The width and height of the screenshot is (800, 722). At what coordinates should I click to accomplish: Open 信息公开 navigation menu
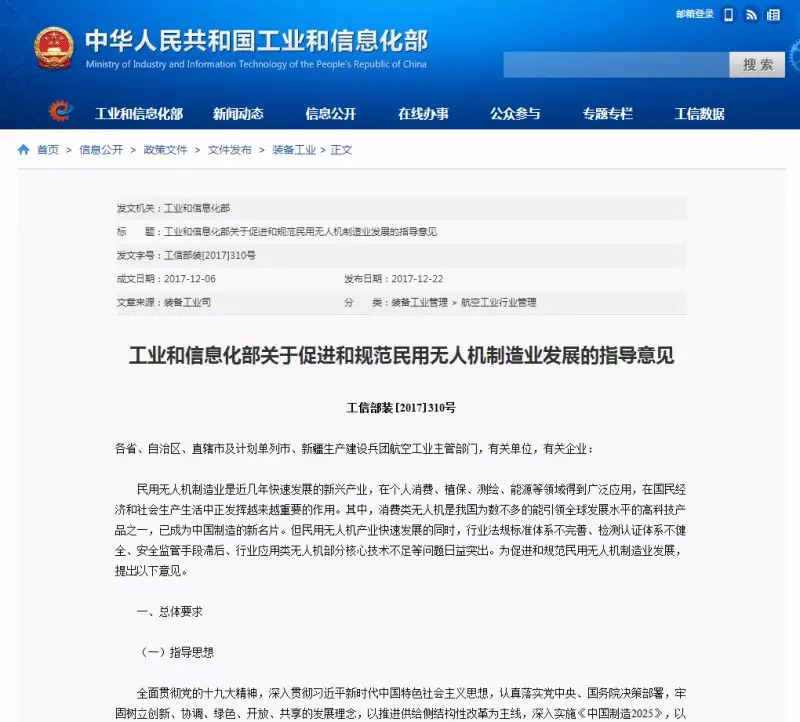(331, 113)
